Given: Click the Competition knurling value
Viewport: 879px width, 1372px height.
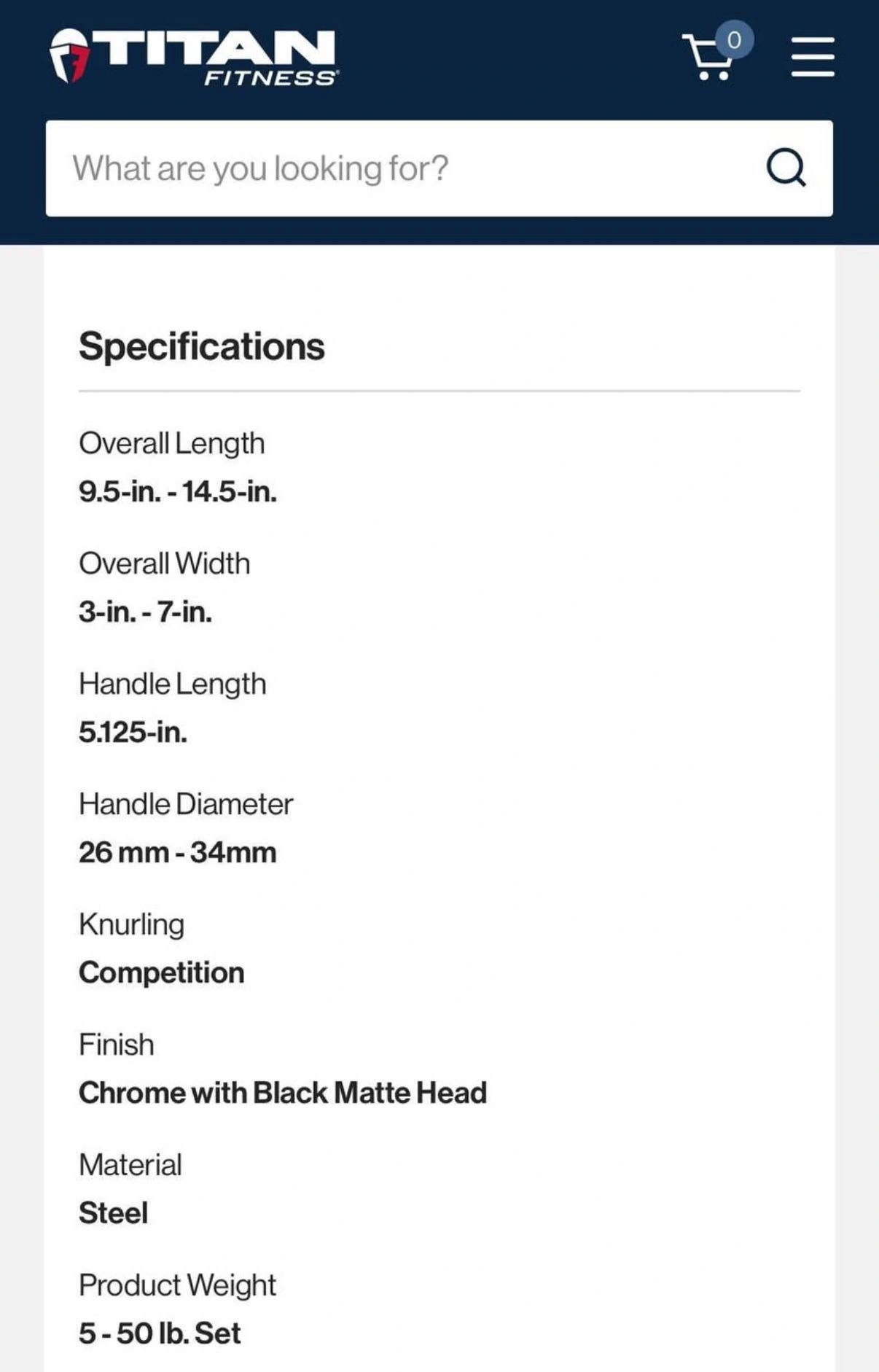Looking at the screenshot, I should pyautogui.click(x=162, y=973).
